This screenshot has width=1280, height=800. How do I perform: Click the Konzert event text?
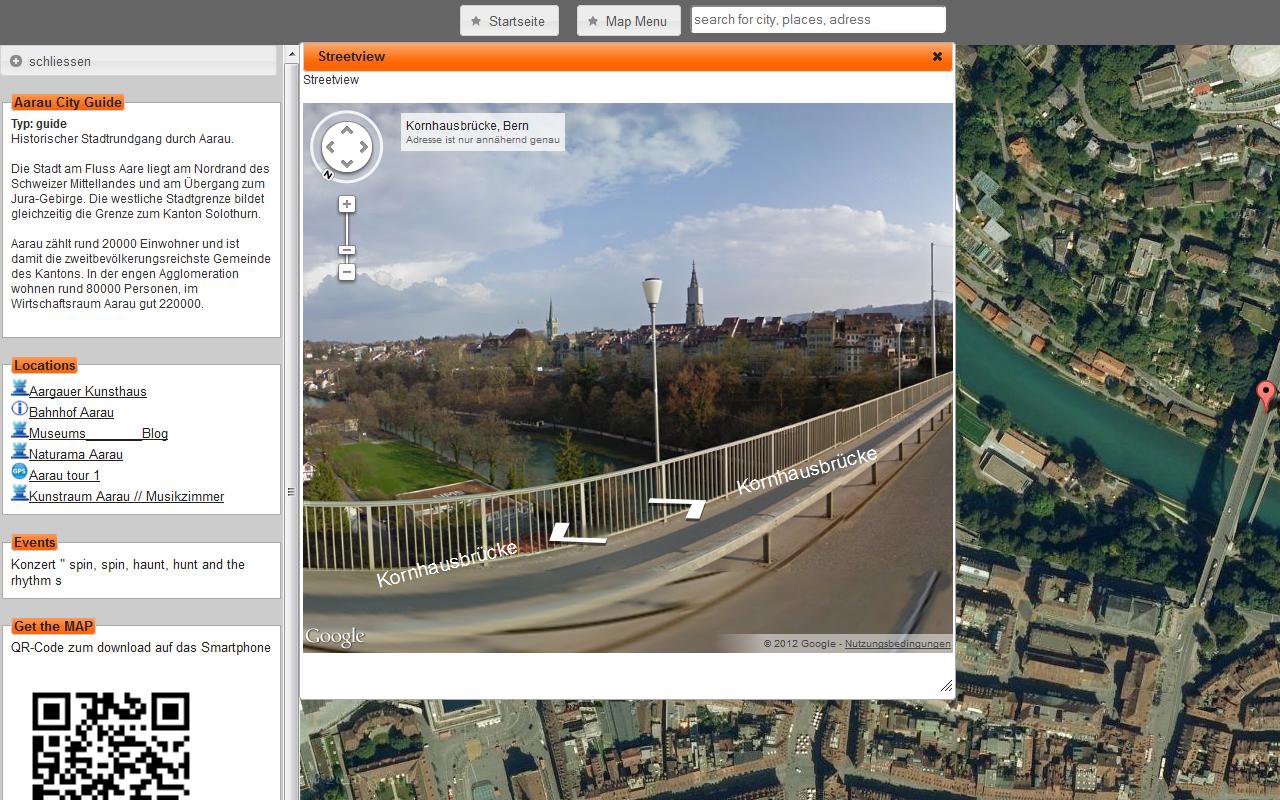(x=128, y=573)
